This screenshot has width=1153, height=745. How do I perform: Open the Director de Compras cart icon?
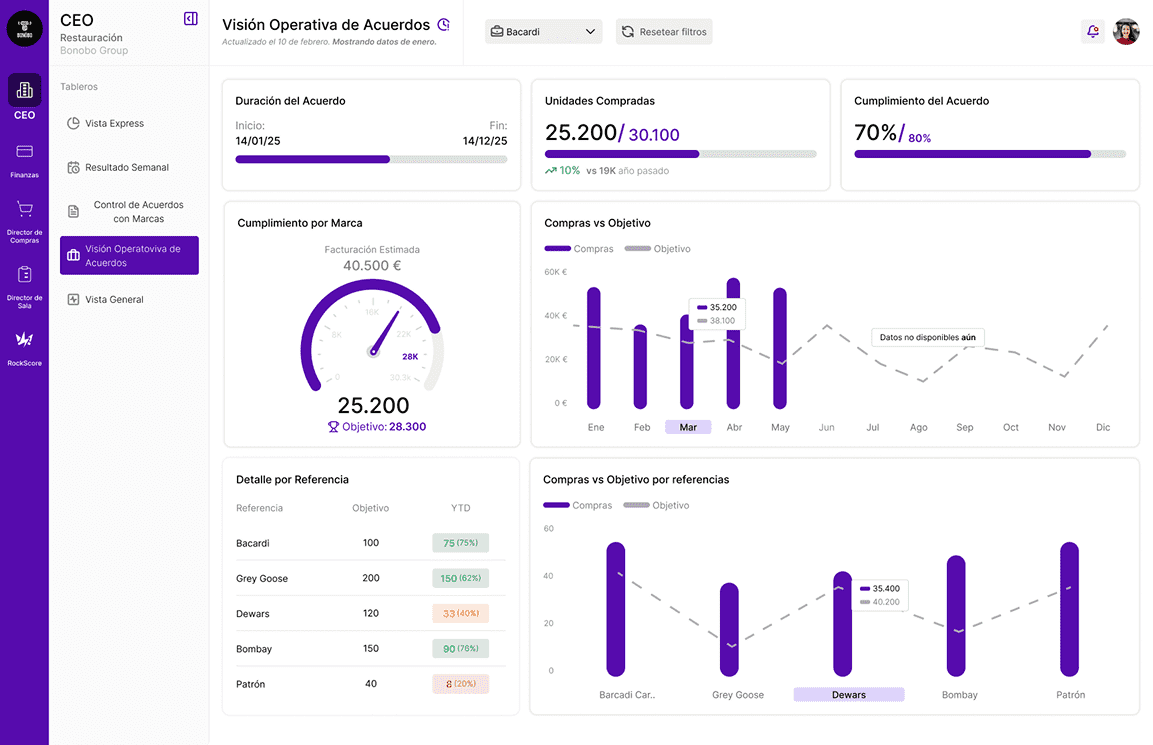[25, 209]
